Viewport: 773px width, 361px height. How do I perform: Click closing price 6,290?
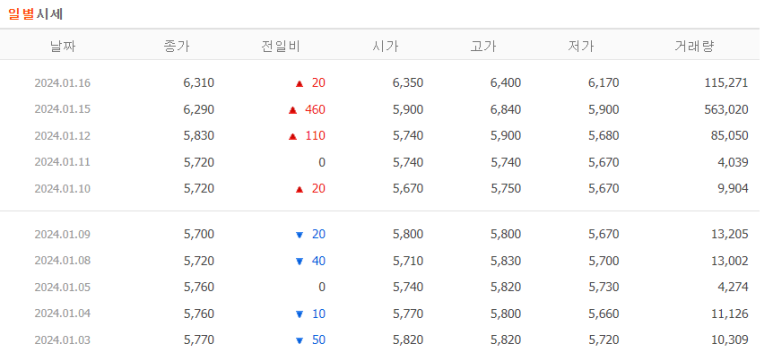199,109
